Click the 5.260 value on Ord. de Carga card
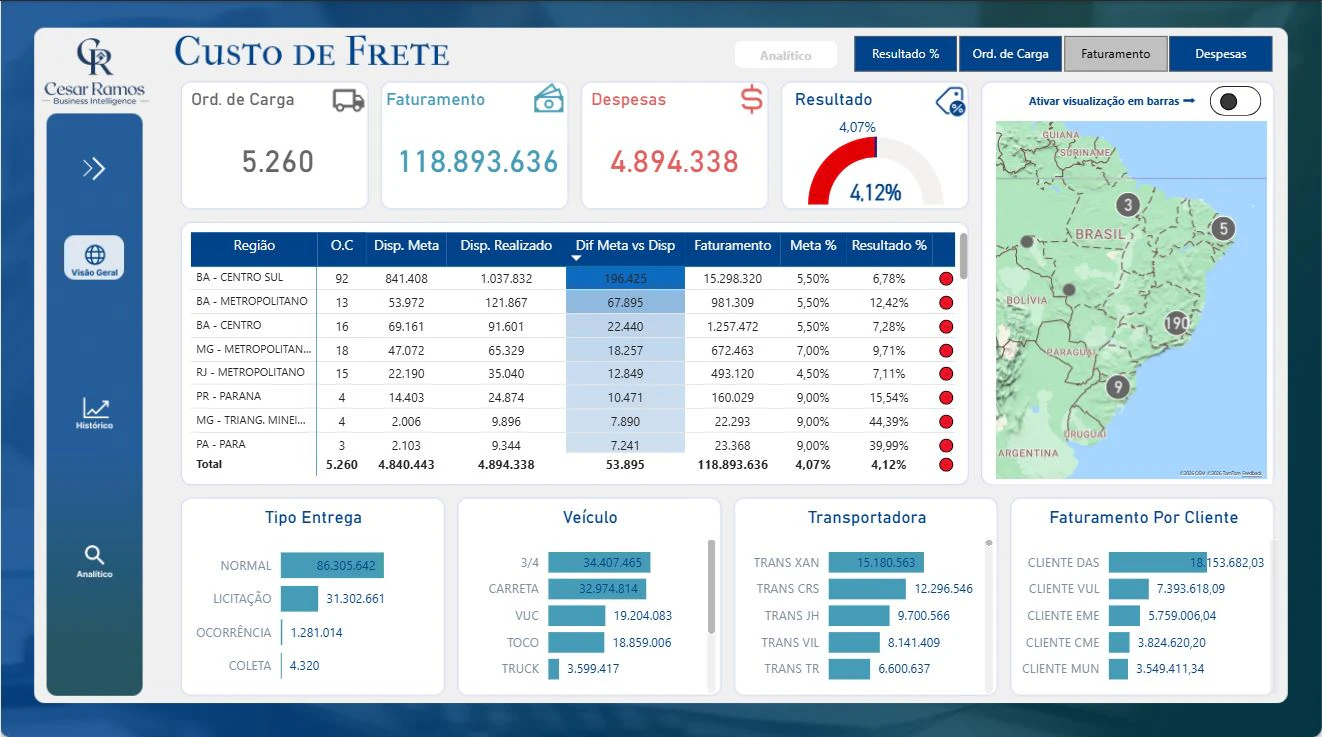 278,162
